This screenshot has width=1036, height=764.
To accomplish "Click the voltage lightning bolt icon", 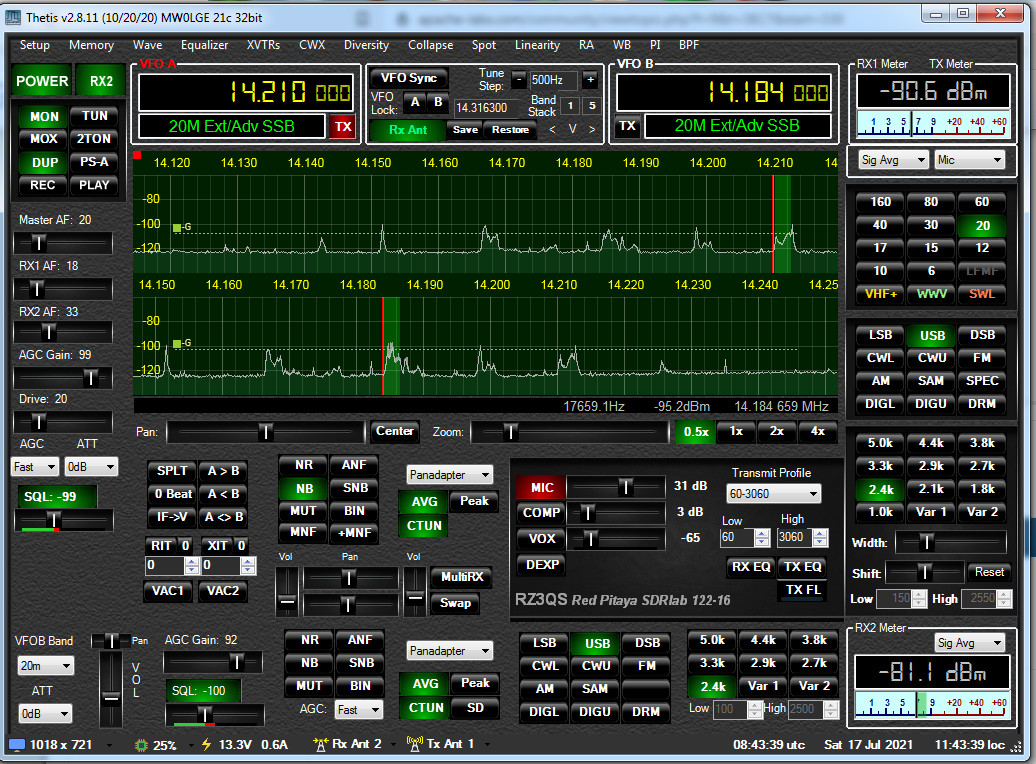I will tap(206, 744).
